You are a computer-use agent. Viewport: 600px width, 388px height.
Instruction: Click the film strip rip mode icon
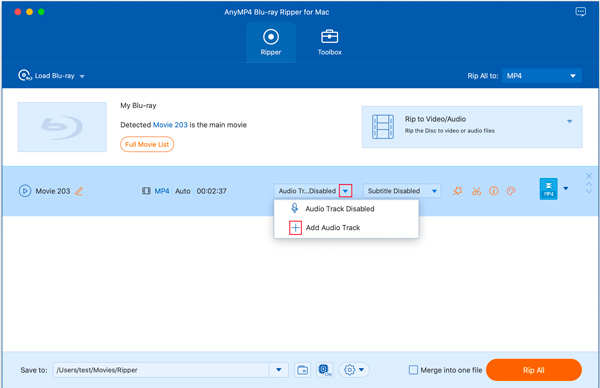383,127
